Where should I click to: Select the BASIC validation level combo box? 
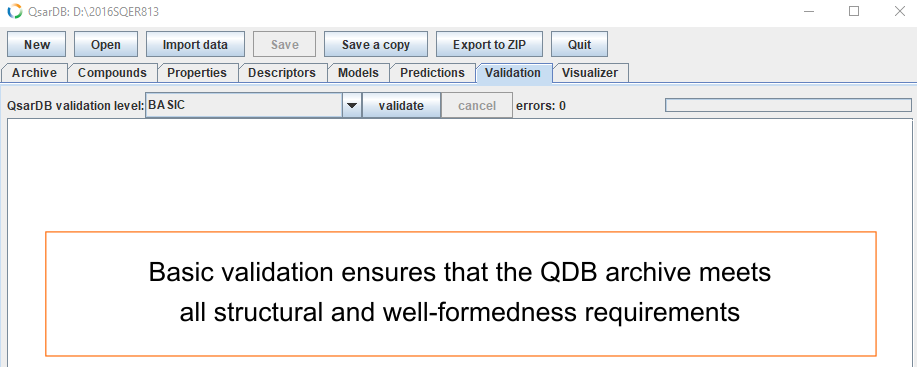(253, 106)
